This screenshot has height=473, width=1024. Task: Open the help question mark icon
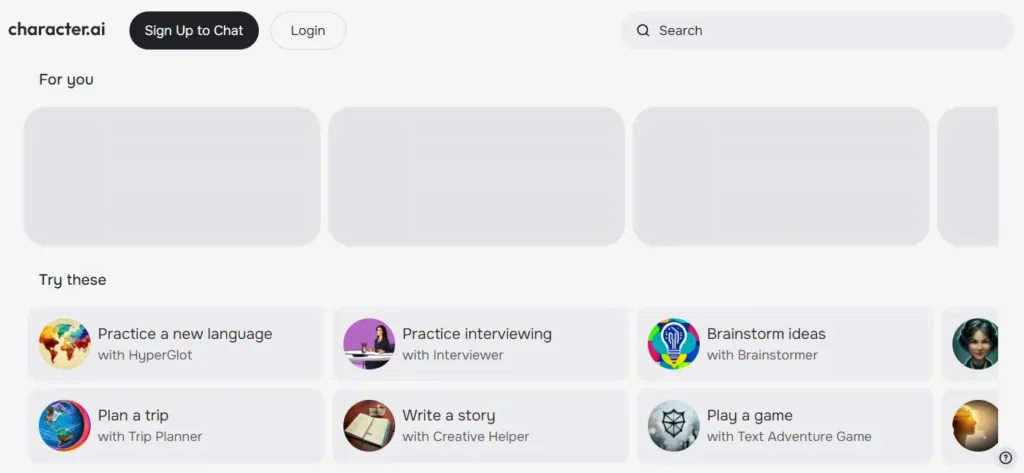coord(1006,457)
